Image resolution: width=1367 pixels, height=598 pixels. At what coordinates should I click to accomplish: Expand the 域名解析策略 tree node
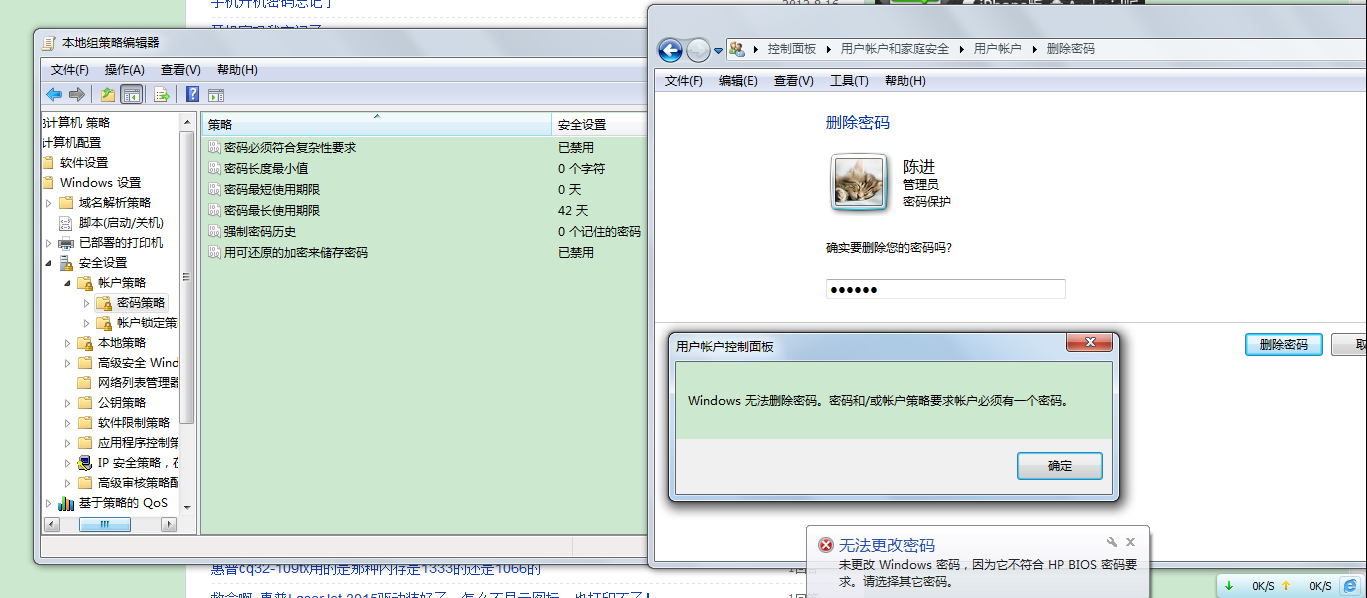click(x=48, y=203)
